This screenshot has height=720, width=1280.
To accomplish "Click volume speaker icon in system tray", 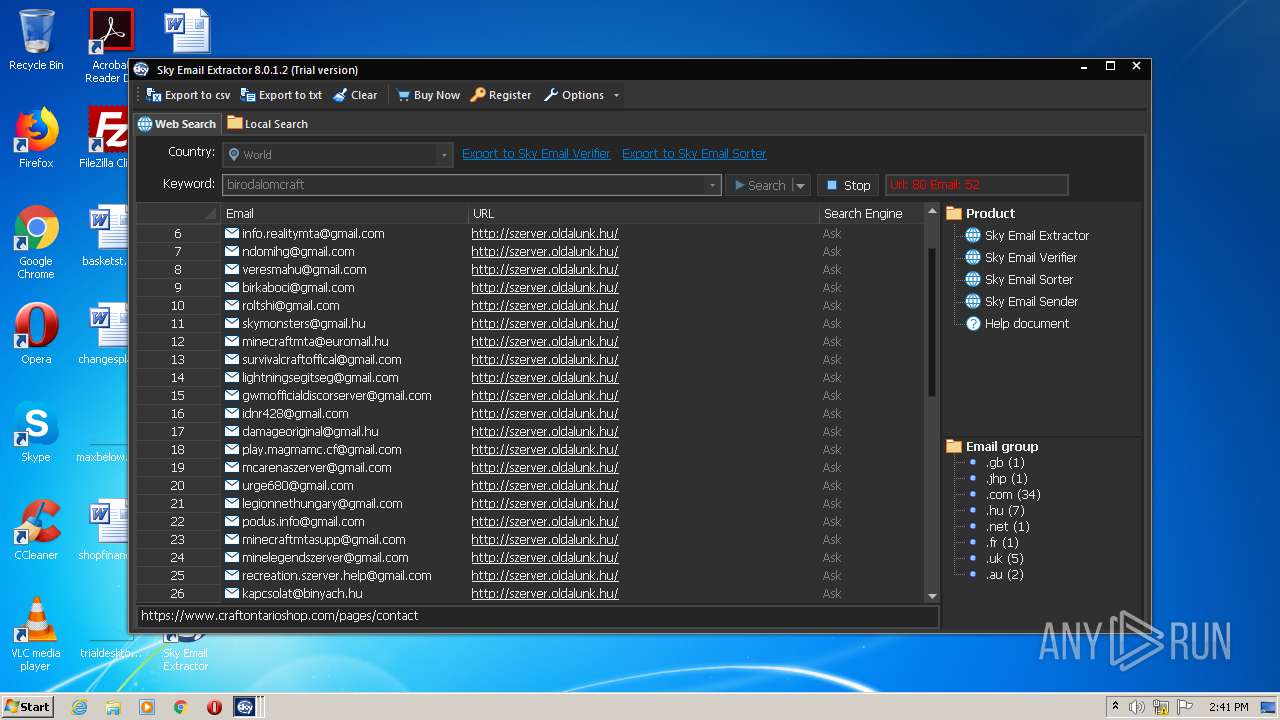I will pos(1137,707).
